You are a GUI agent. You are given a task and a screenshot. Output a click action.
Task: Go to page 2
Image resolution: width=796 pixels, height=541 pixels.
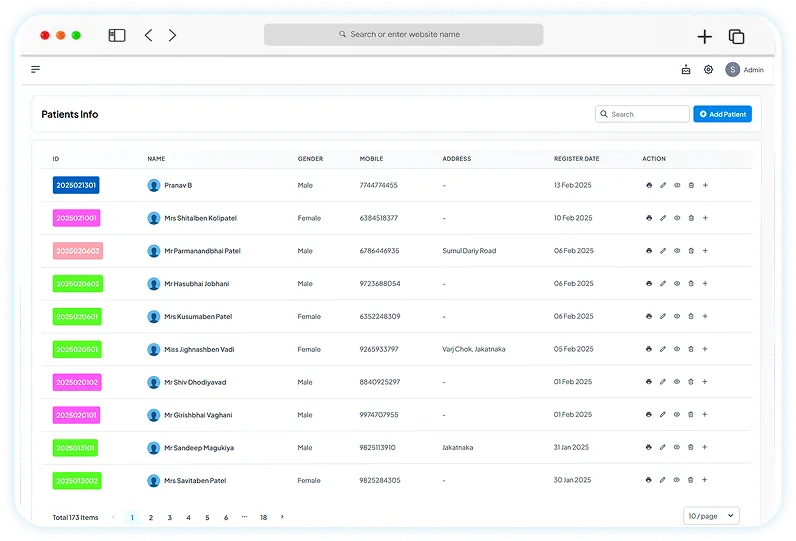pyautogui.click(x=151, y=518)
